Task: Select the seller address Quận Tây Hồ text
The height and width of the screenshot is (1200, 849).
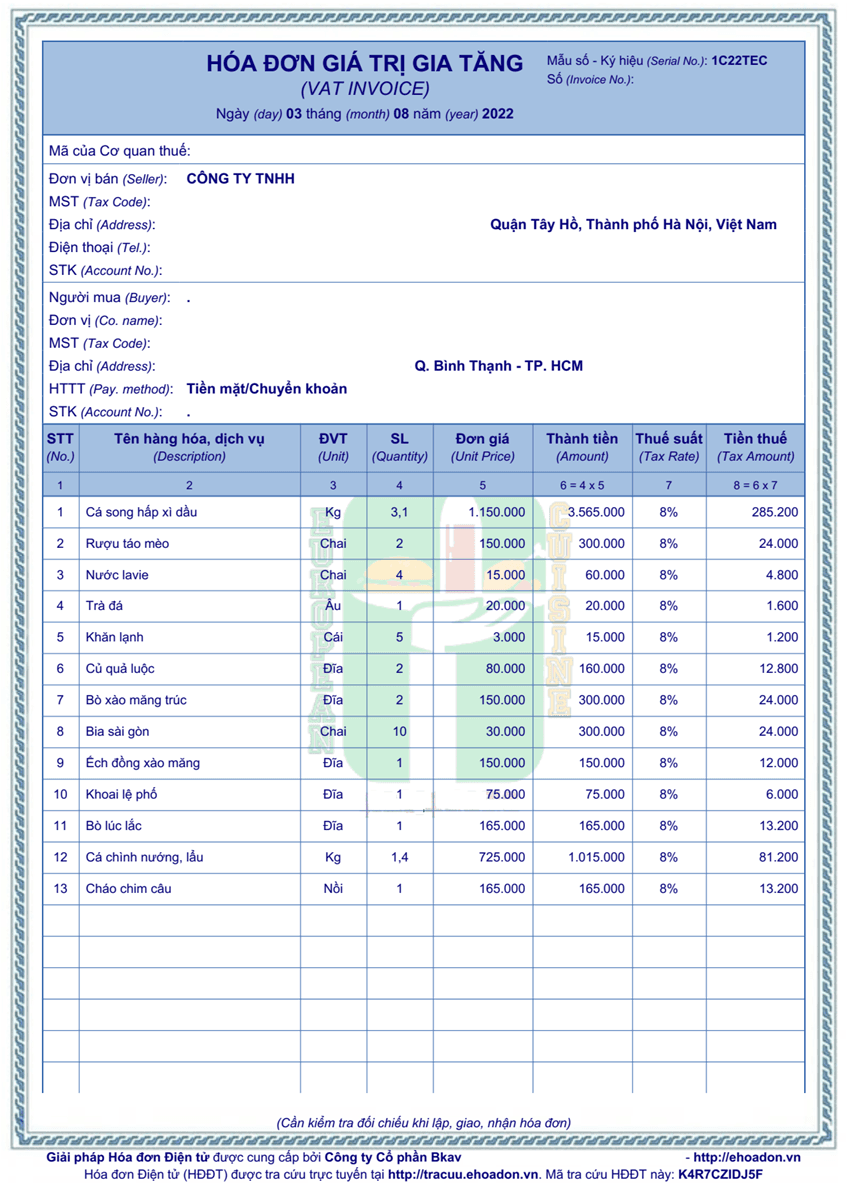Action: coord(633,225)
